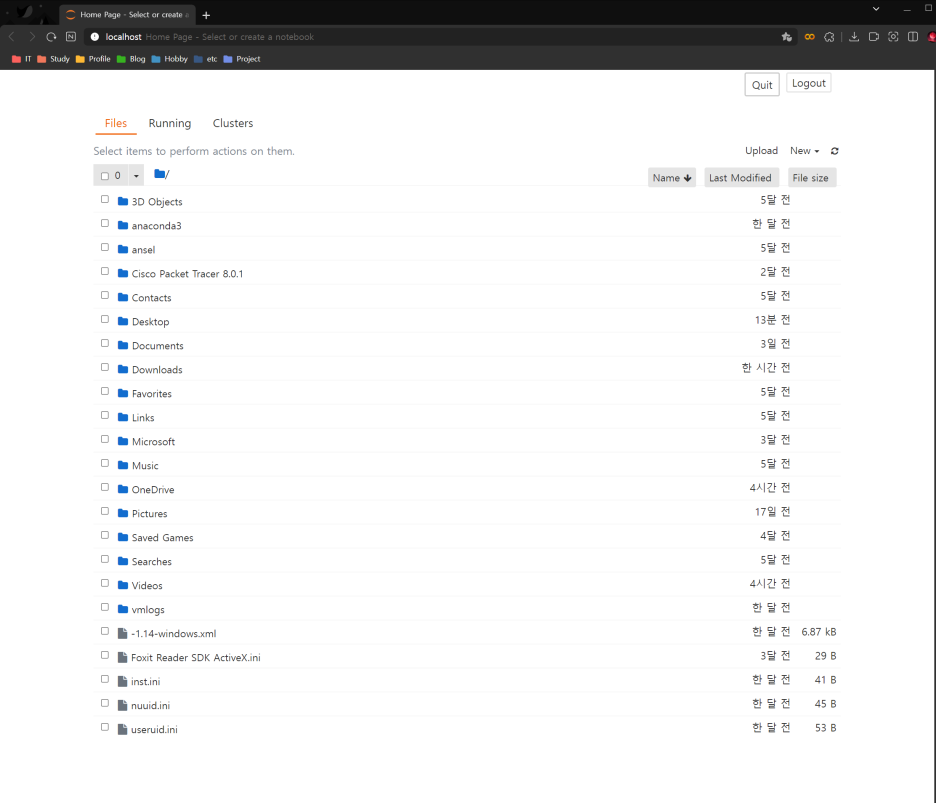Viewport: 936px width, 803px height.
Task: Click the root folder breadcrumb icon
Action: pos(159,174)
